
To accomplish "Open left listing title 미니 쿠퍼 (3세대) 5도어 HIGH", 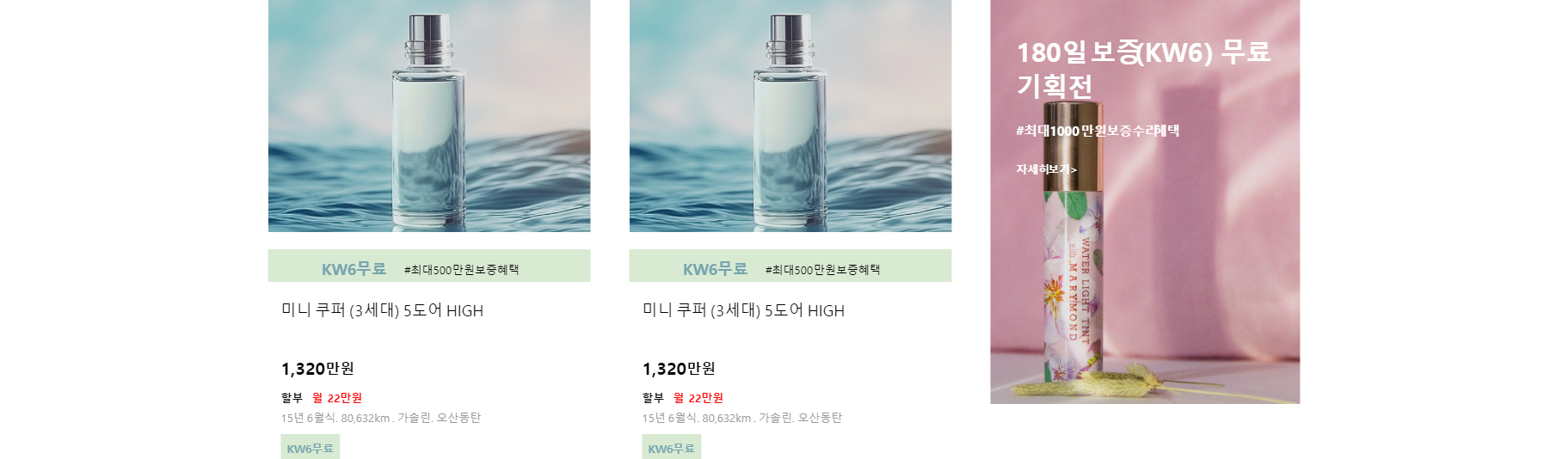I will coord(382,310).
